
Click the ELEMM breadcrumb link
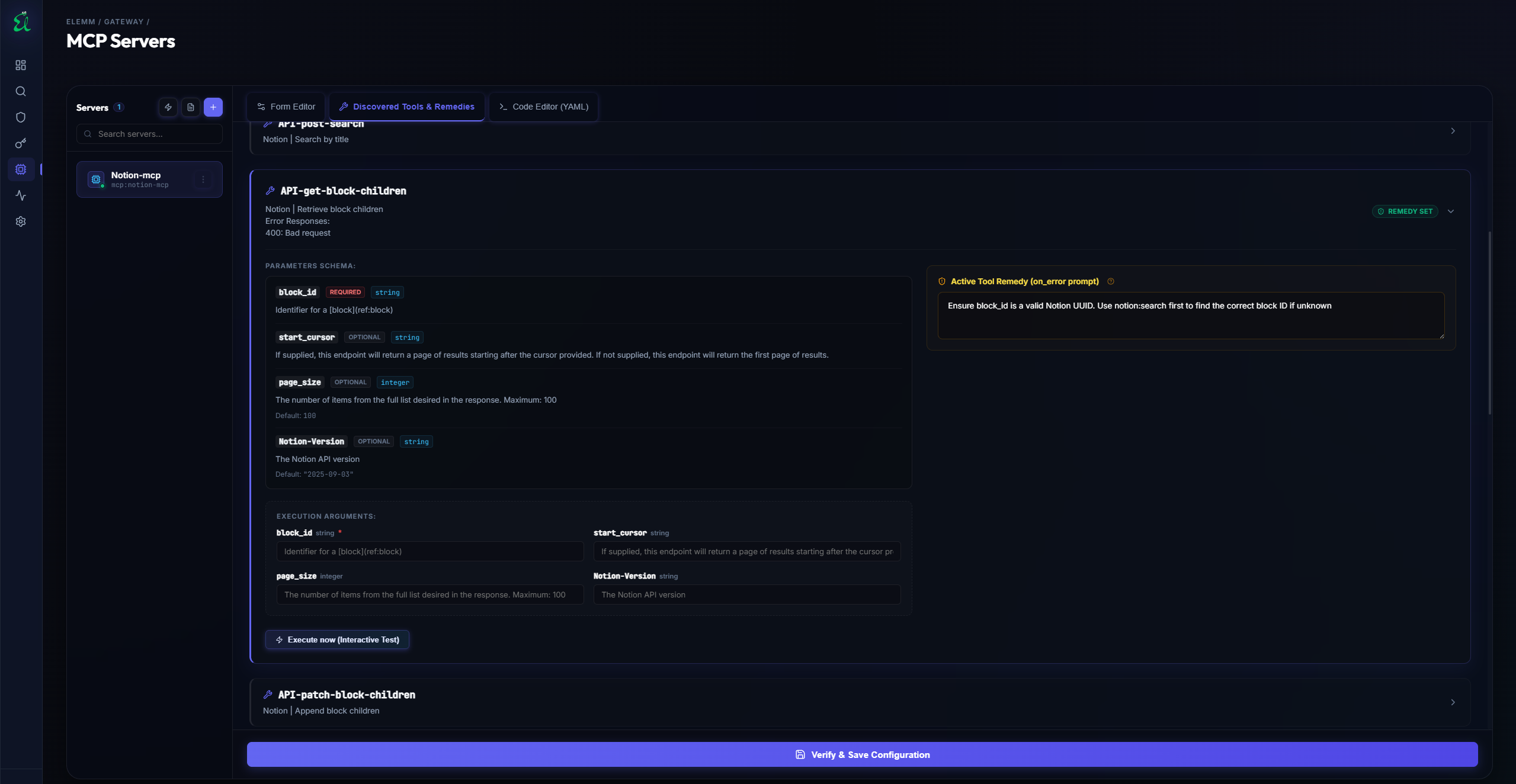click(x=81, y=22)
